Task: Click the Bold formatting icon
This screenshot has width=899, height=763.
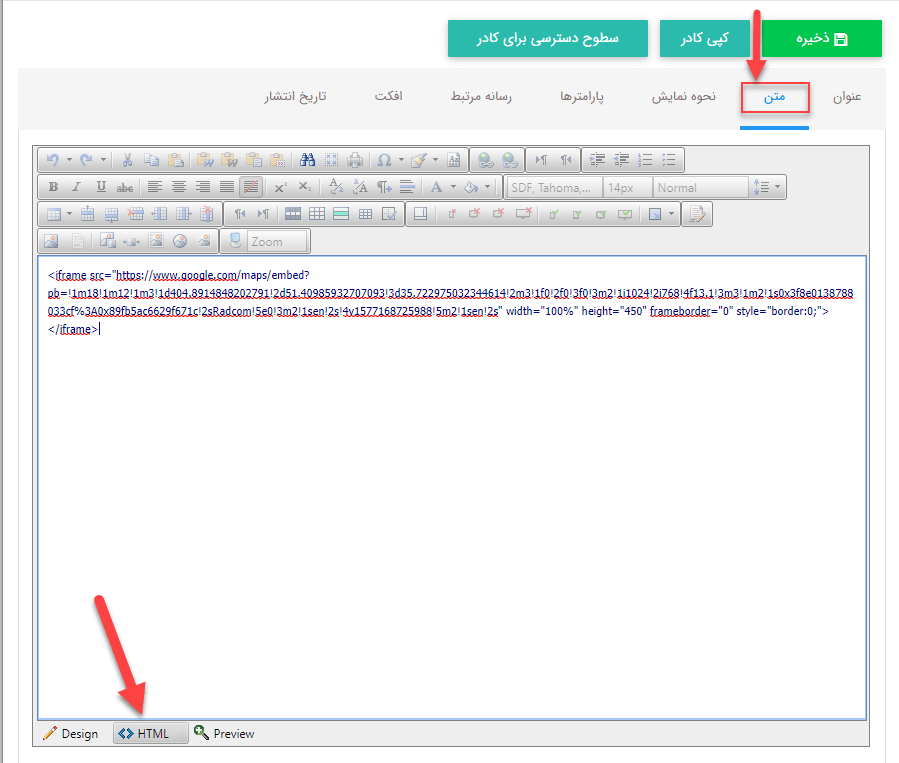Action: coord(53,187)
